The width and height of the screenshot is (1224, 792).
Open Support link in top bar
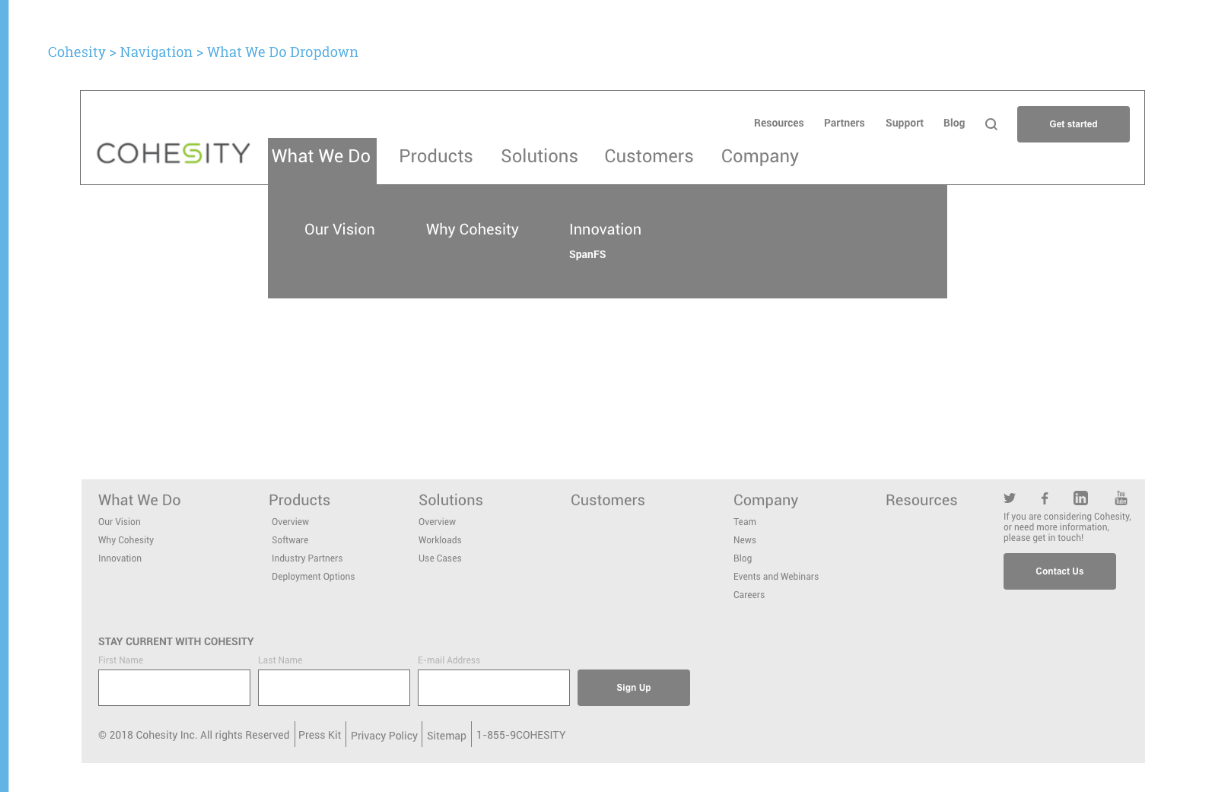click(904, 123)
